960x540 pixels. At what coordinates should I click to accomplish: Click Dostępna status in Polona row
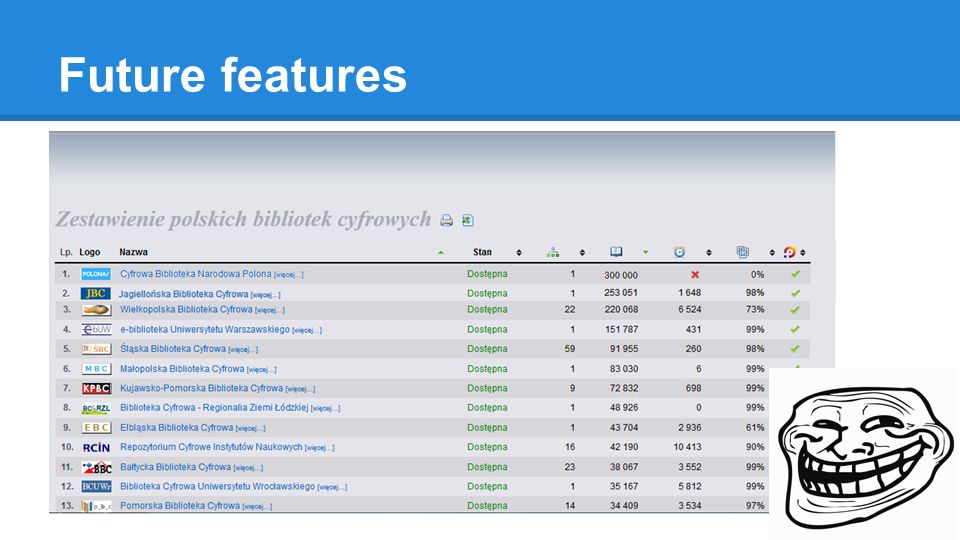click(487, 274)
